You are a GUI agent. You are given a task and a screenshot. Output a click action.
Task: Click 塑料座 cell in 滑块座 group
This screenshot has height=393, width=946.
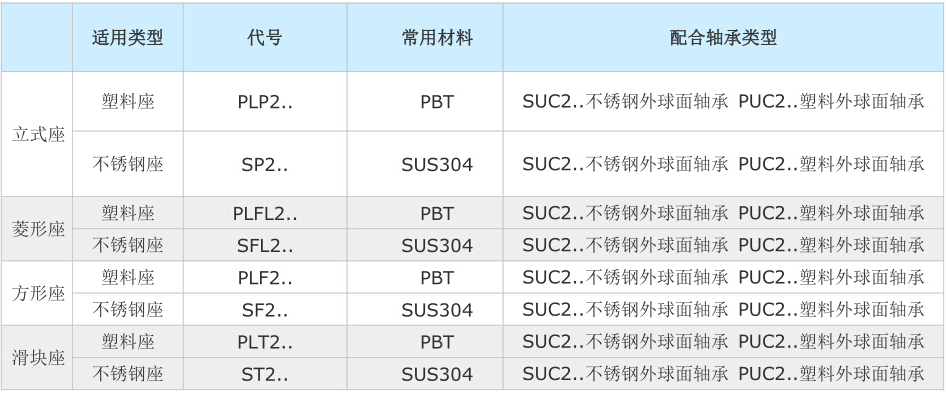pos(128,342)
